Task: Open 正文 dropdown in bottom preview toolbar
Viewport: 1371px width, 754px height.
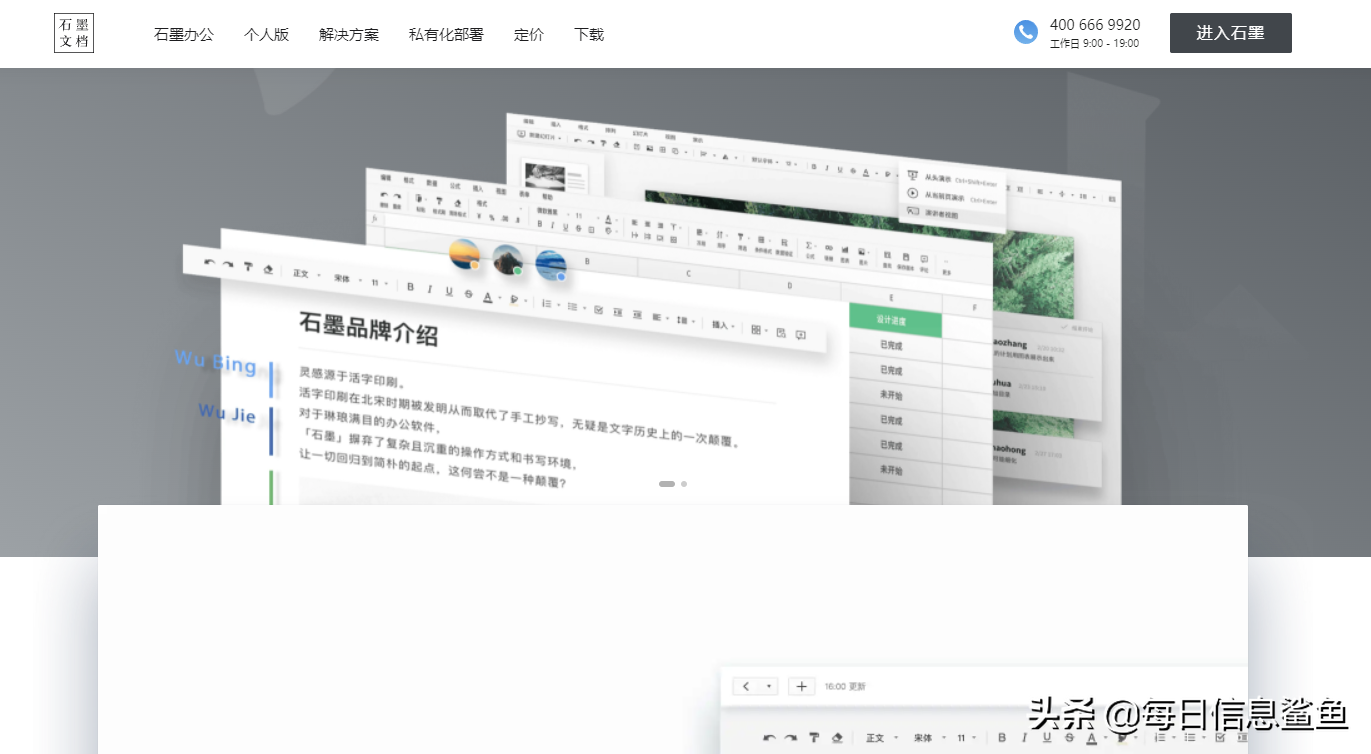Action: (x=881, y=738)
